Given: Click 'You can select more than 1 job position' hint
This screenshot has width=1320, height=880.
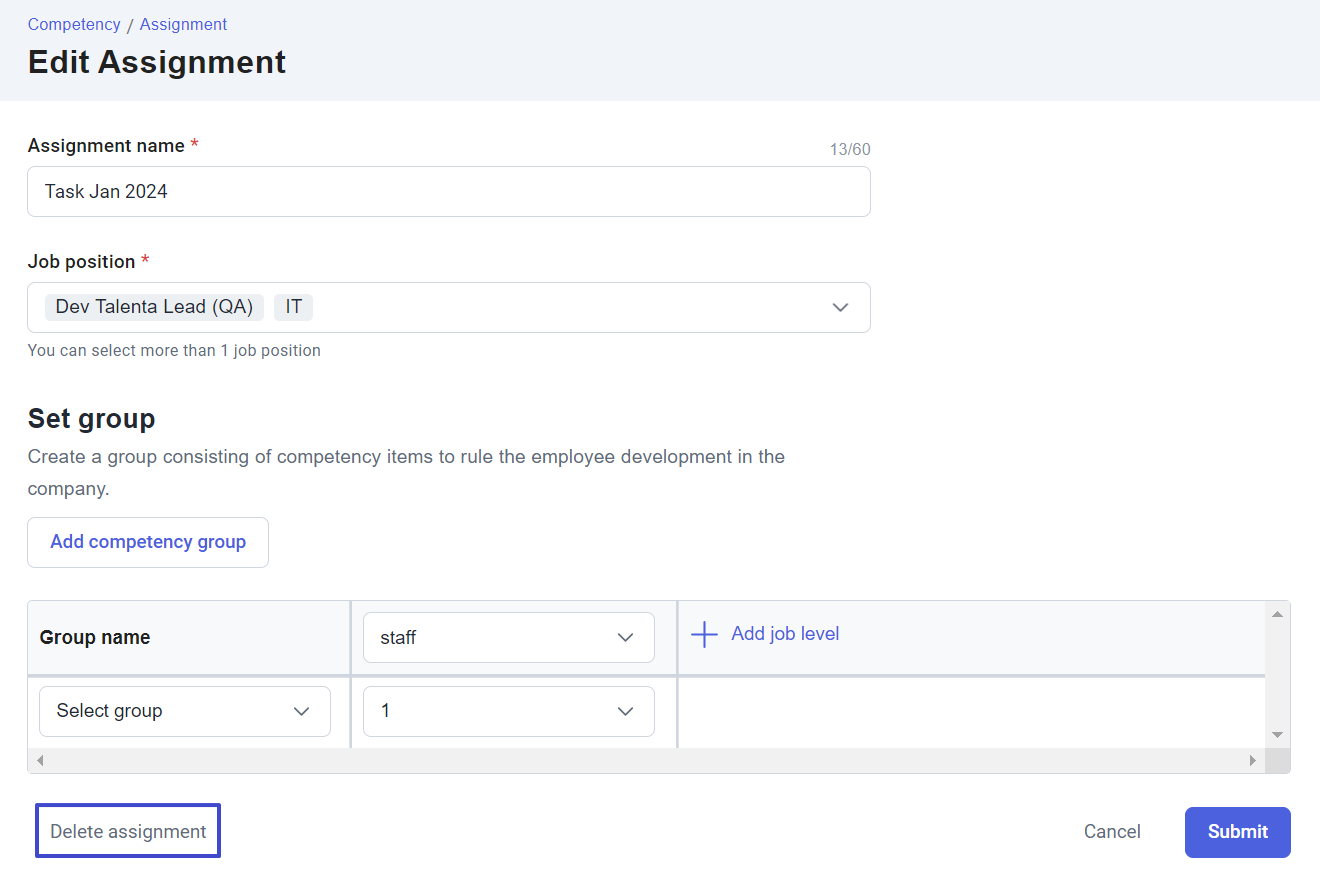Looking at the screenshot, I should (174, 351).
